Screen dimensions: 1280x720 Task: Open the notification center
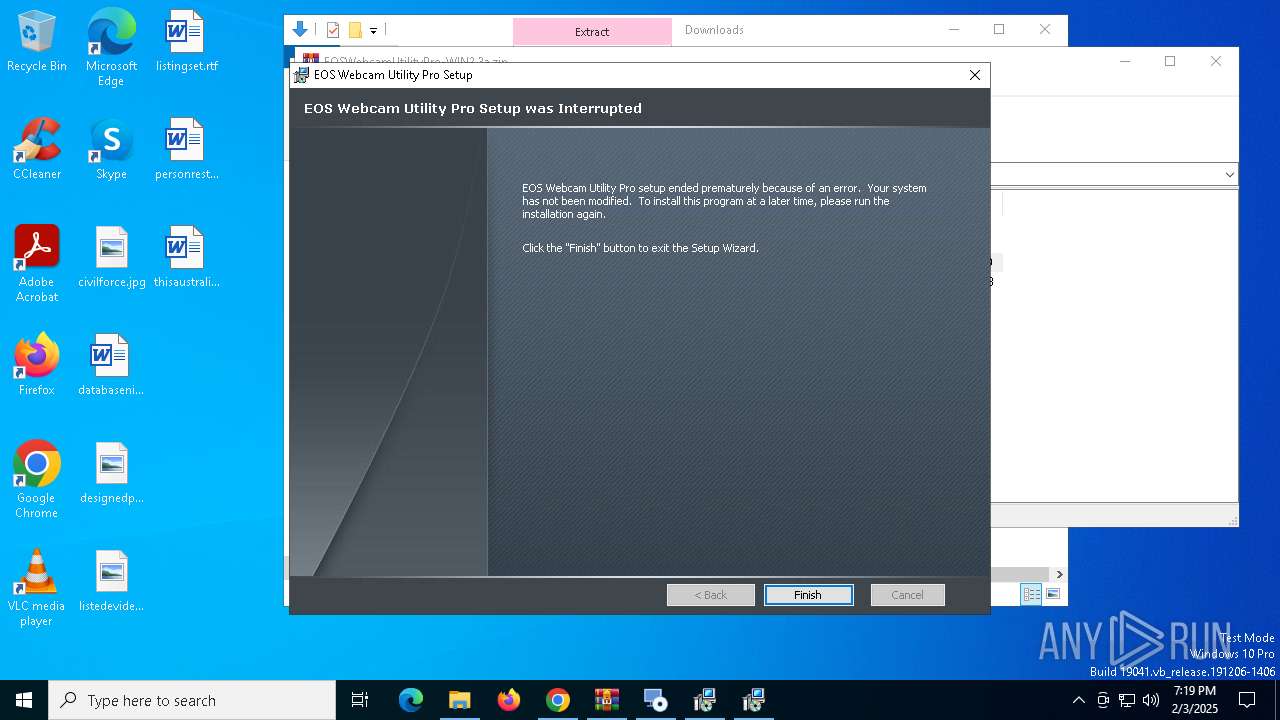click(x=1247, y=700)
